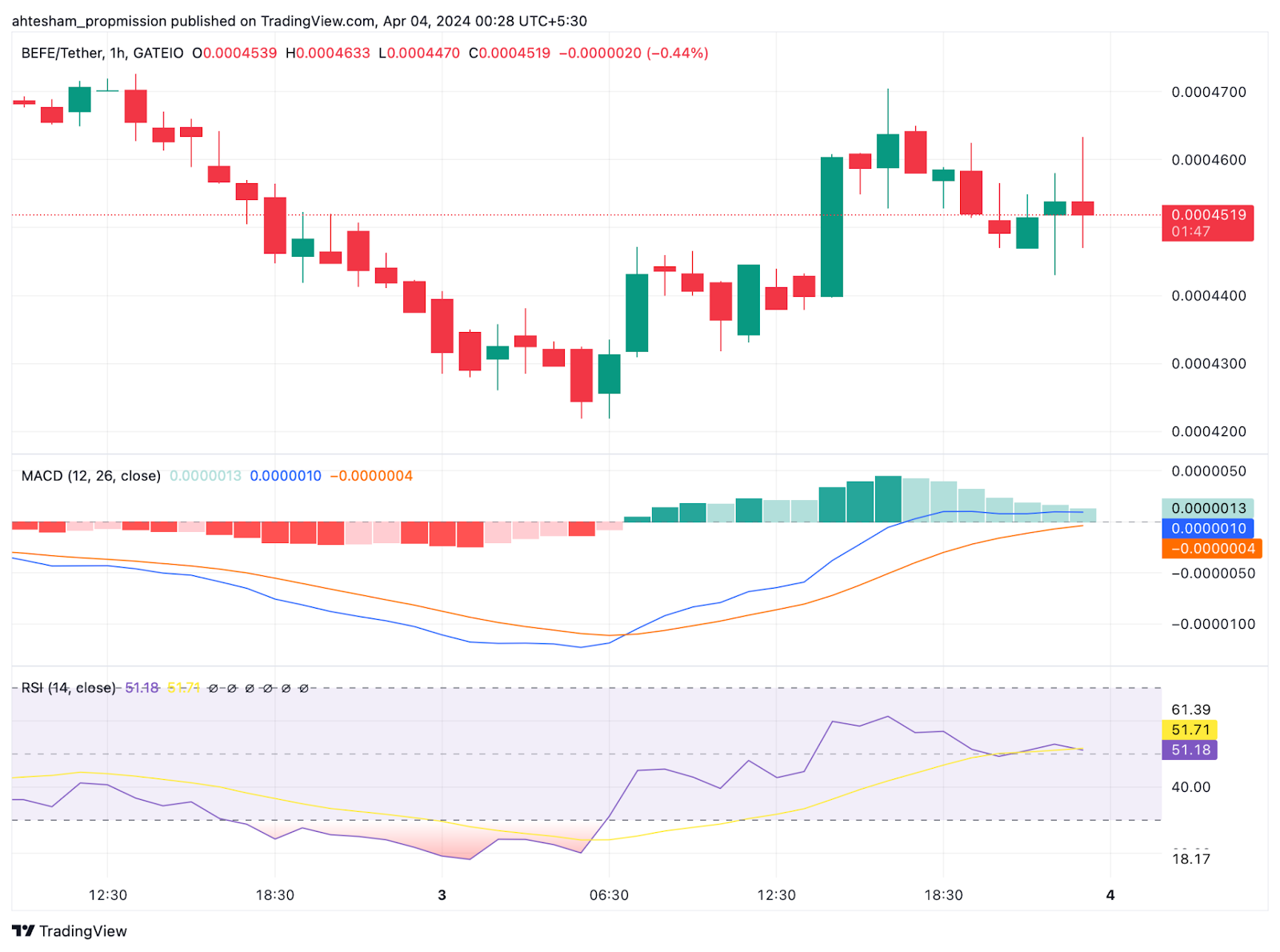Click the date 3 time axis label
Viewport: 1280px width, 952px height.
click(x=442, y=895)
